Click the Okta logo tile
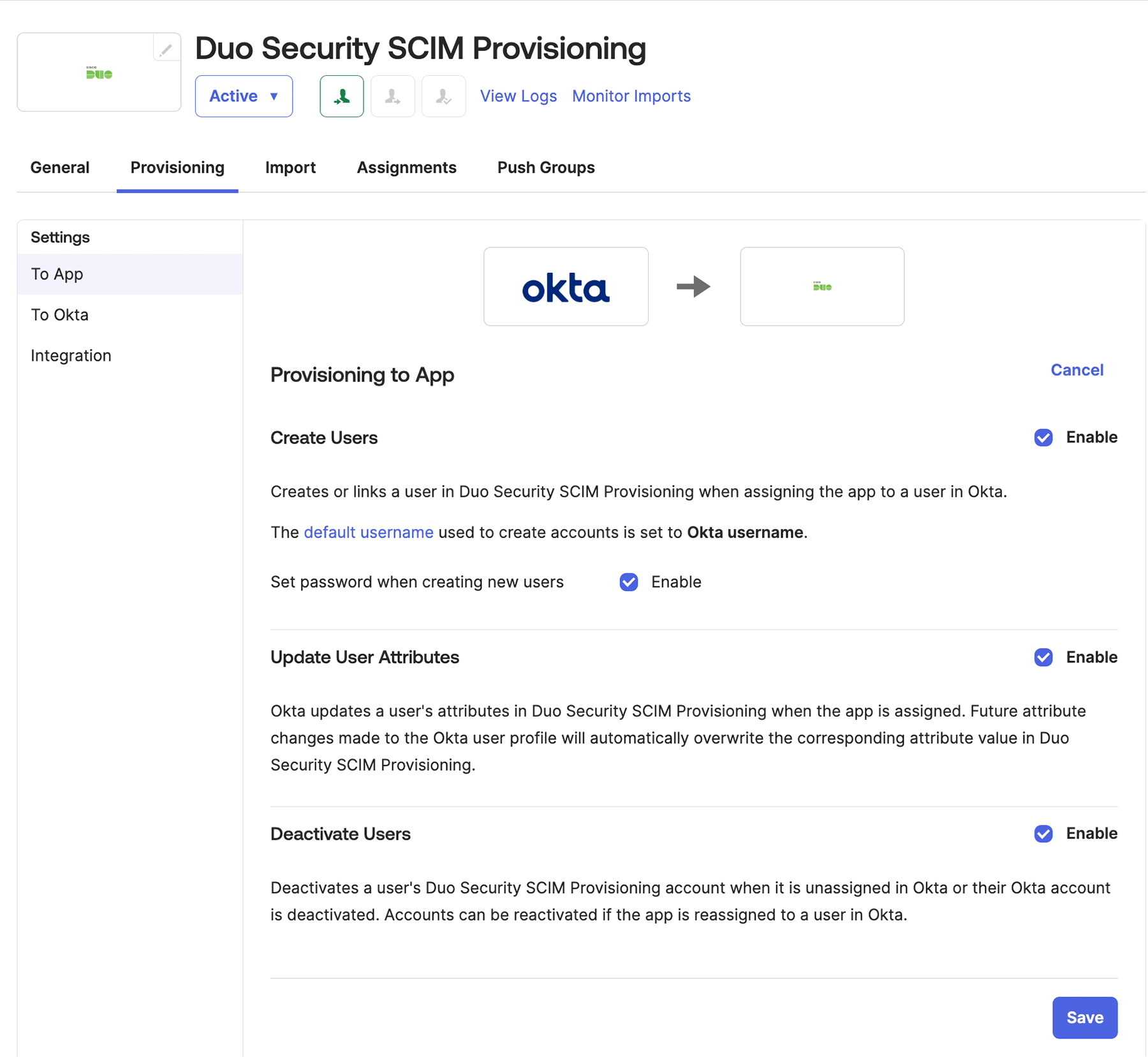Screen dimensions: 1148x1057 (x=566, y=286)
